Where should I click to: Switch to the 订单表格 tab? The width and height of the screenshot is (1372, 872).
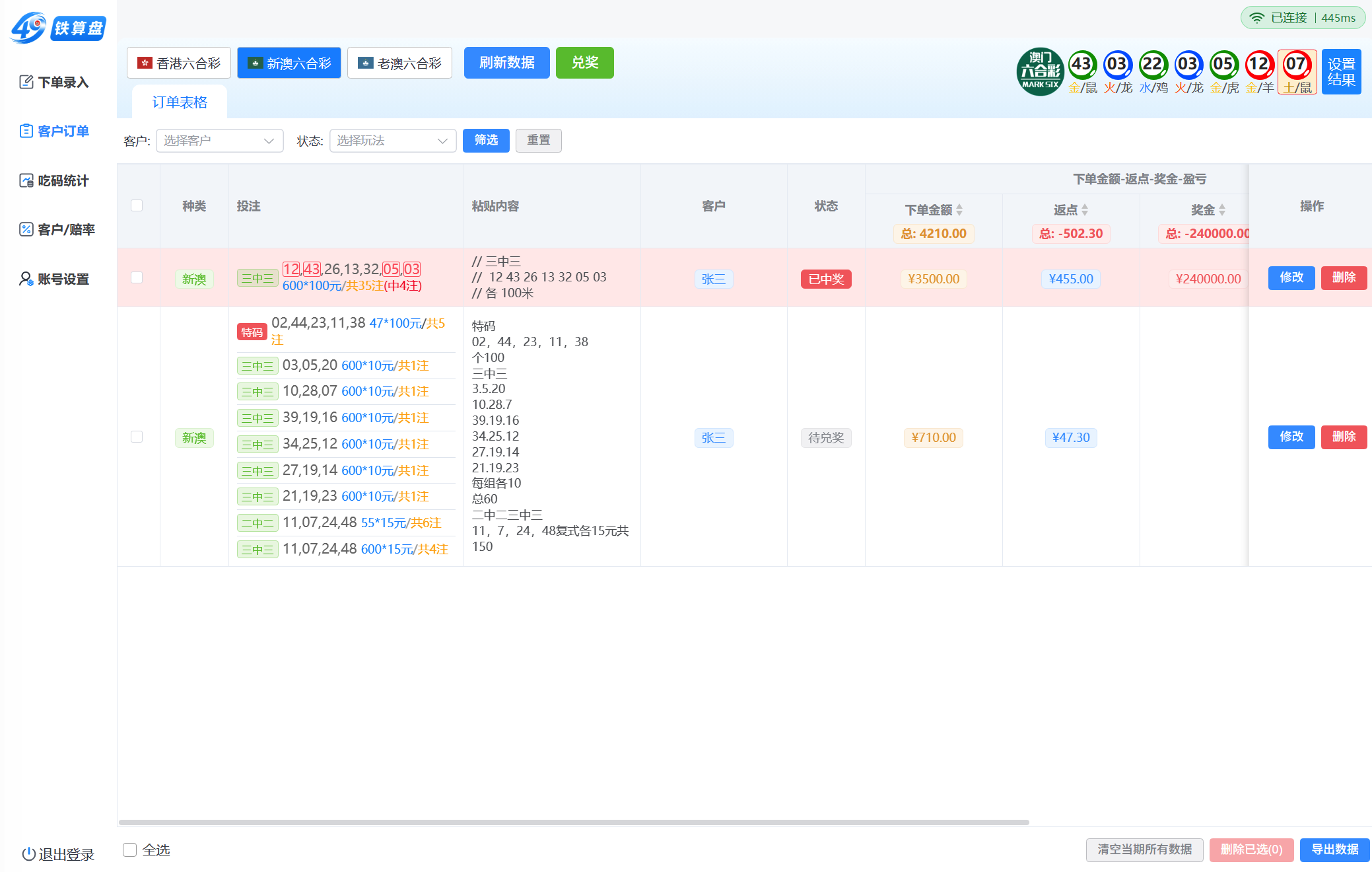click(x=180, y=102)
